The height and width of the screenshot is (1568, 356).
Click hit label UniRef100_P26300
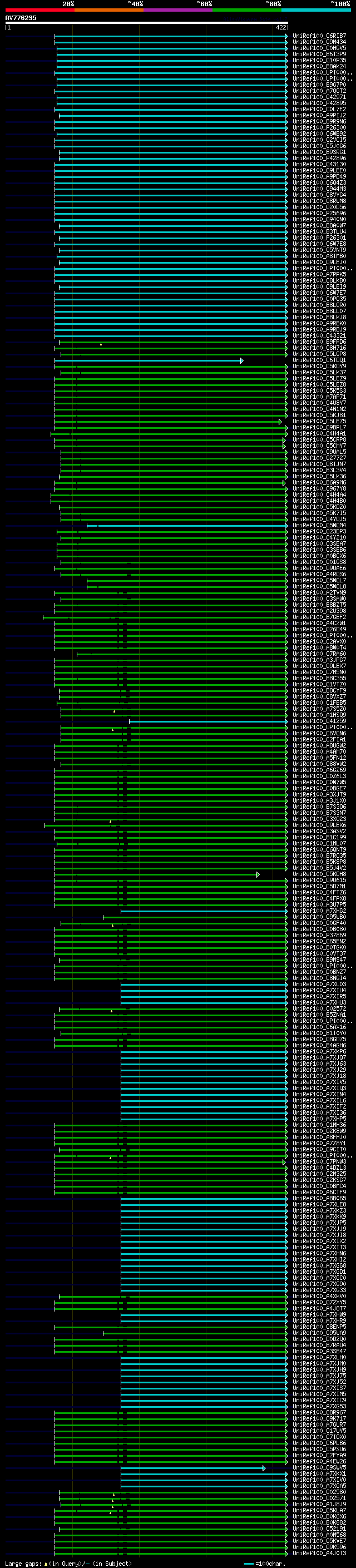click(x=319, y=128)
